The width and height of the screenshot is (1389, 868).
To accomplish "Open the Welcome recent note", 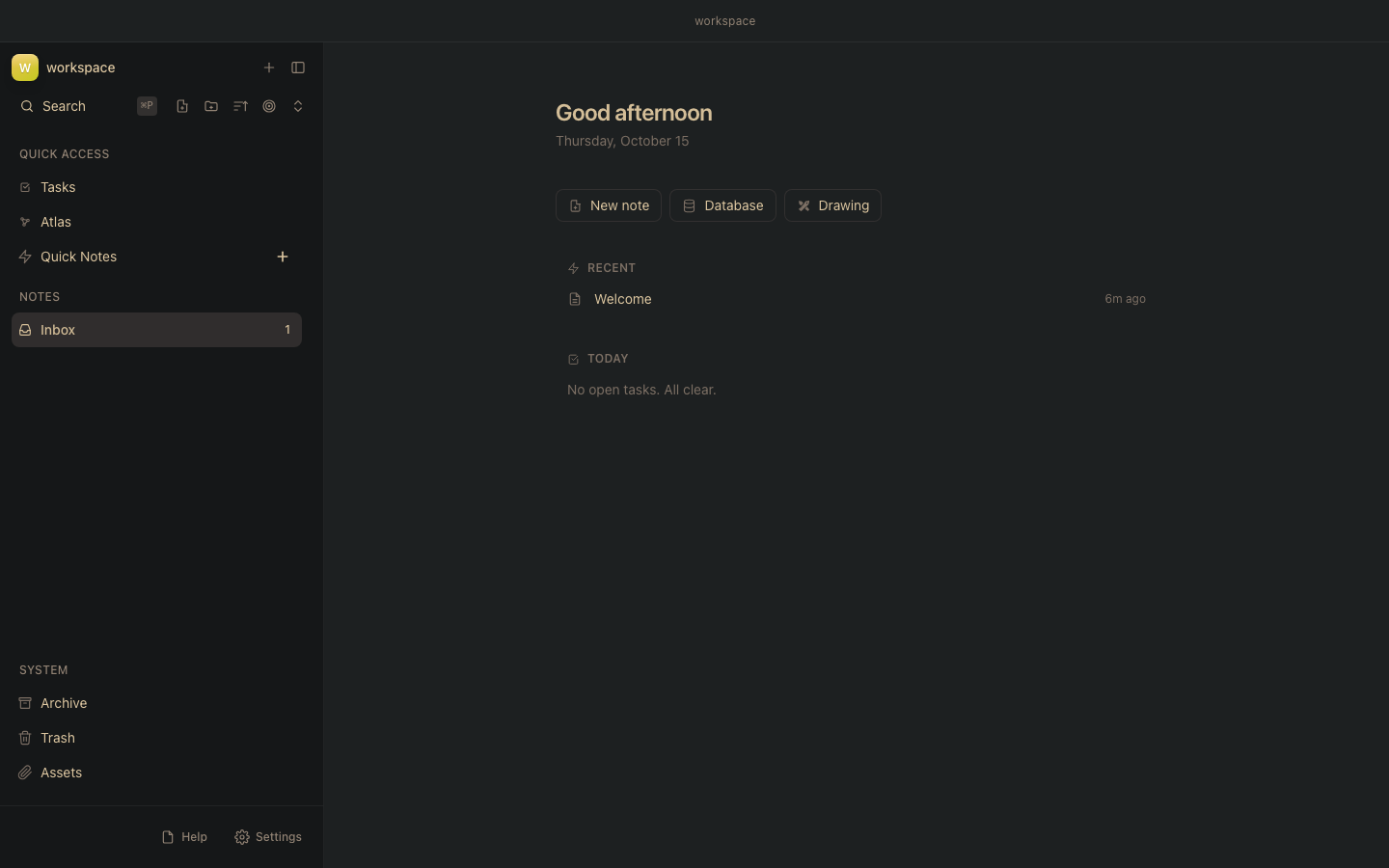I will tap(857, 299).
